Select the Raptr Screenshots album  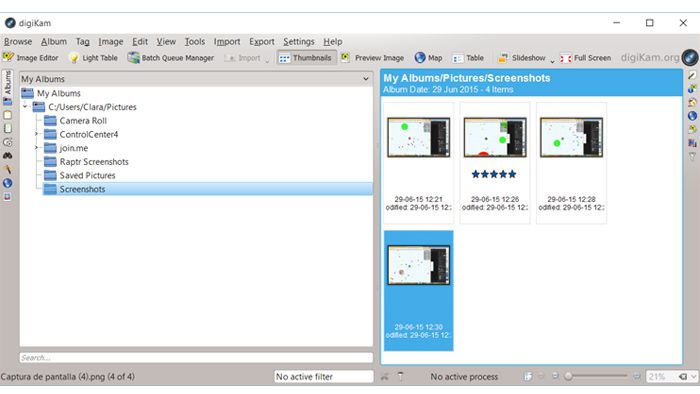click(94, 162)
